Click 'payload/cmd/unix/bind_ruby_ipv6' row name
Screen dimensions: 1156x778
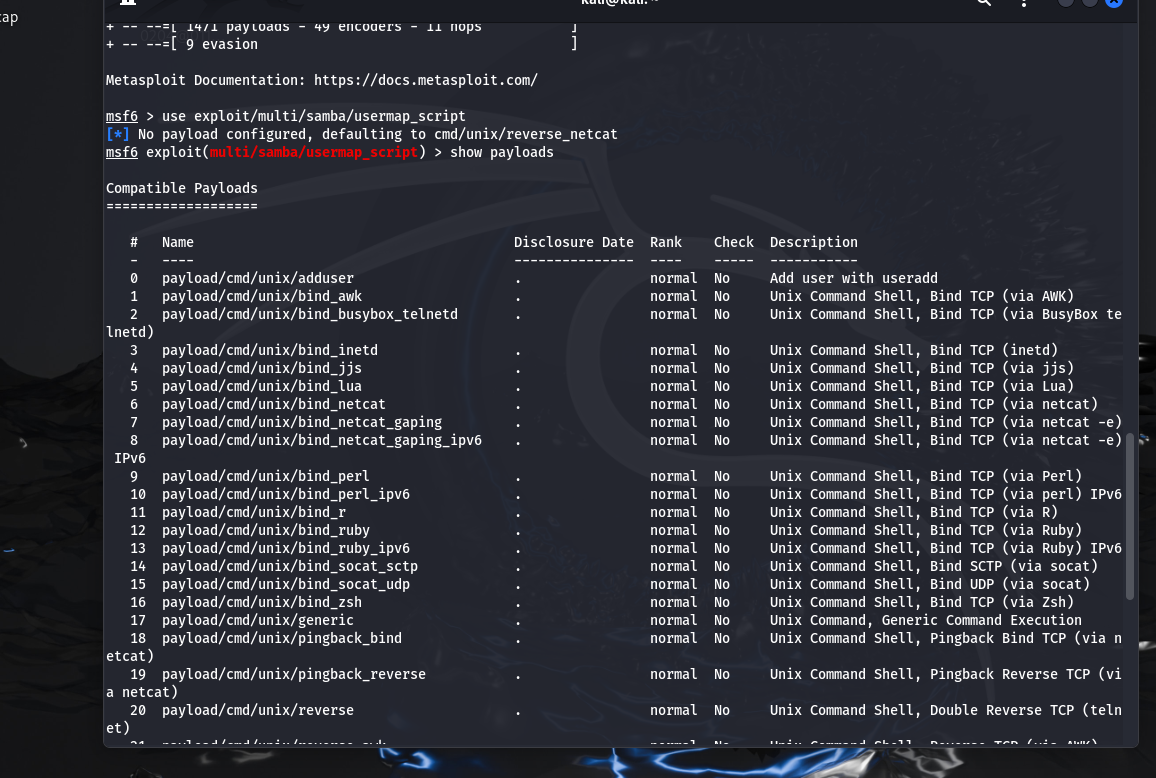[285, 548]
